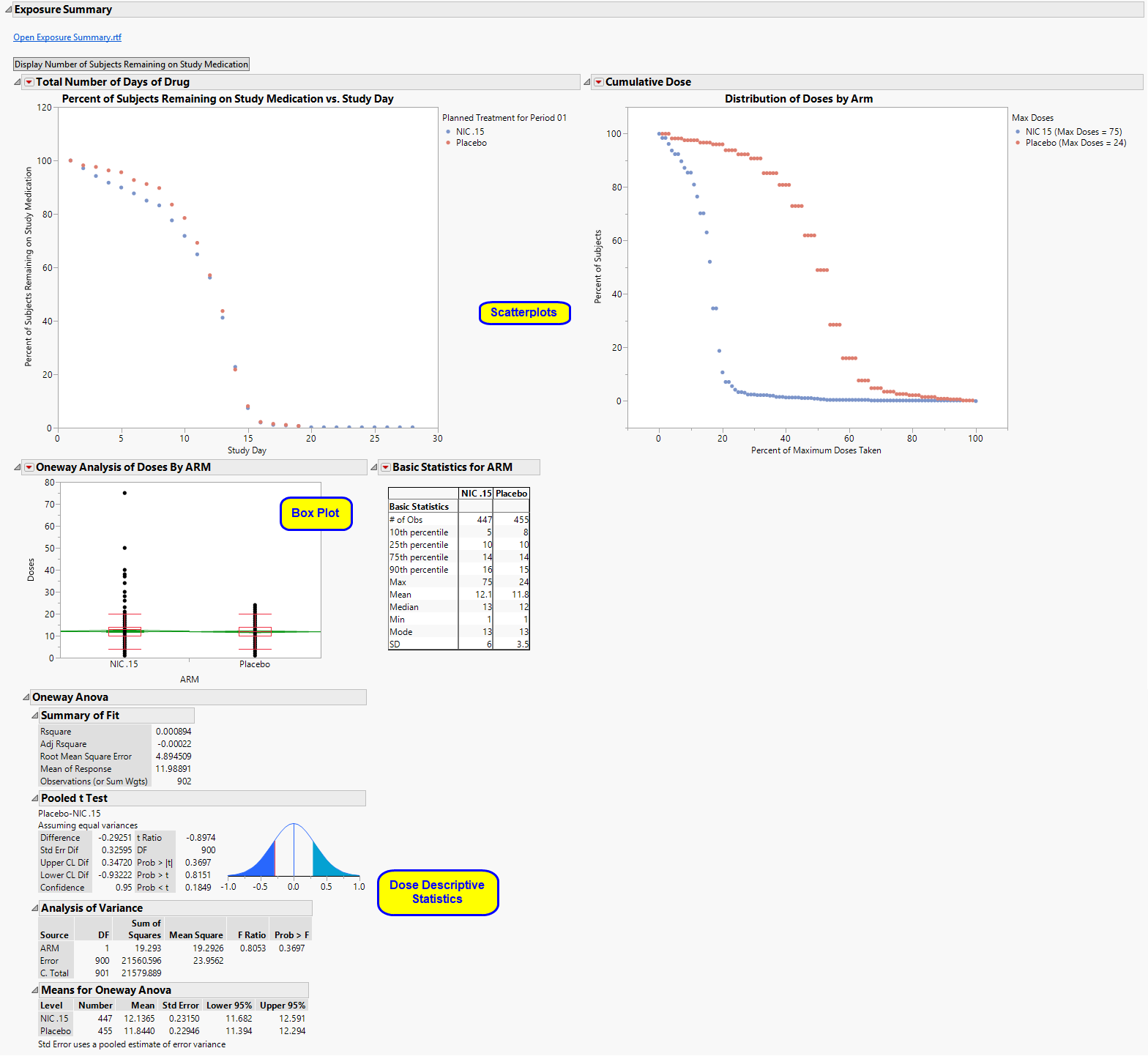Open the Cumulative Dose red triangle menu
This screenshot has width=1148, height=1059.
click(x=598, y=82)
